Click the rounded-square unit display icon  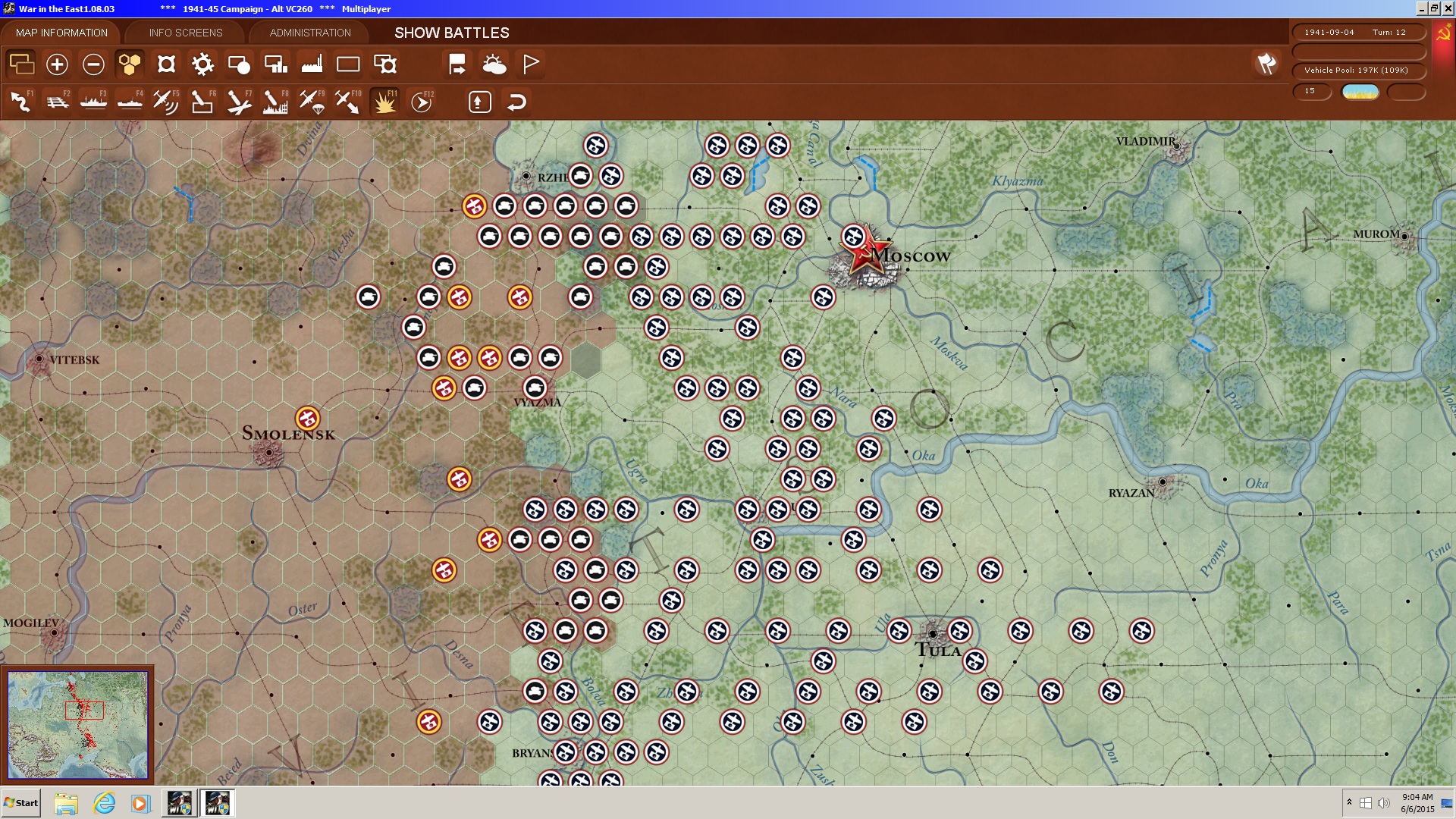[166, 64]
